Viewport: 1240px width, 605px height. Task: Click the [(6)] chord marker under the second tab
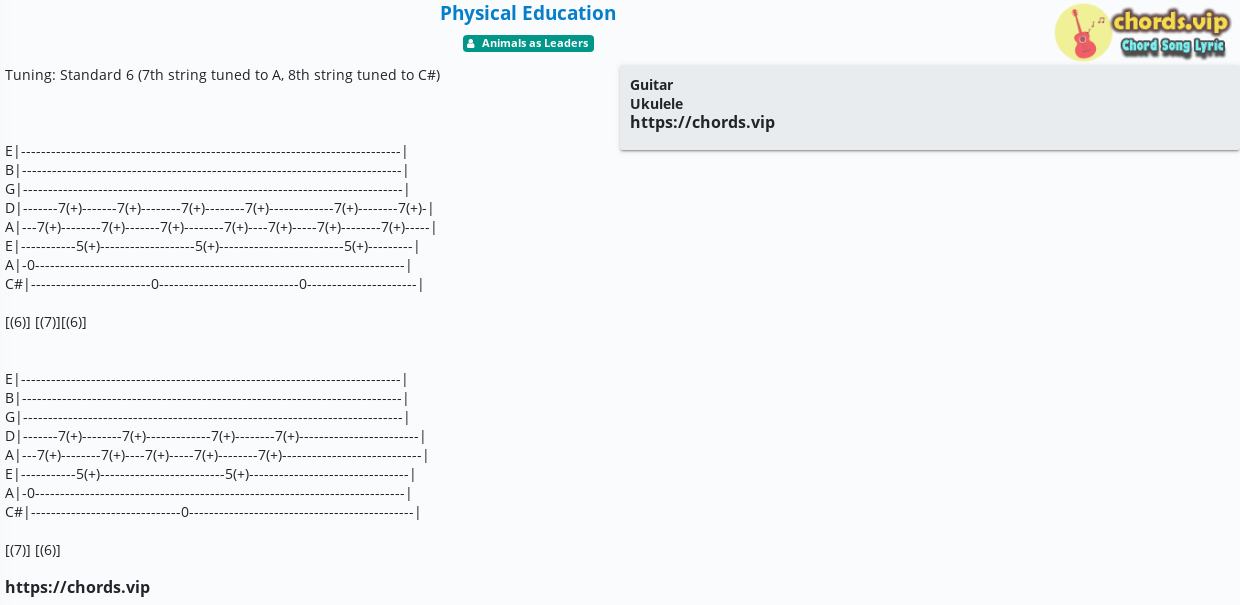point(48,550)
